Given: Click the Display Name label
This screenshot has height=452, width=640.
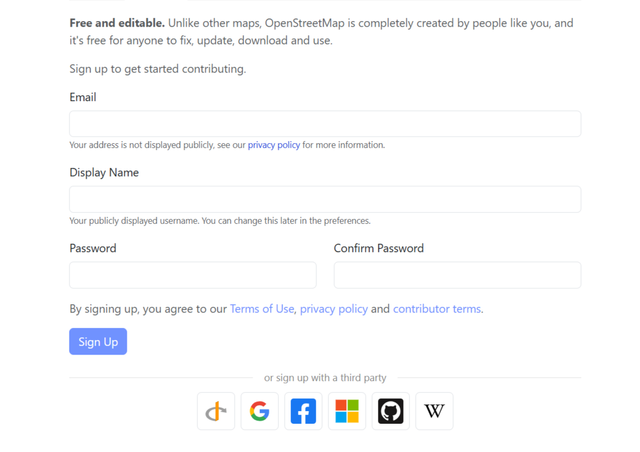Looking at the screenshot, I should pyautogui.click(x=104, y=173).
